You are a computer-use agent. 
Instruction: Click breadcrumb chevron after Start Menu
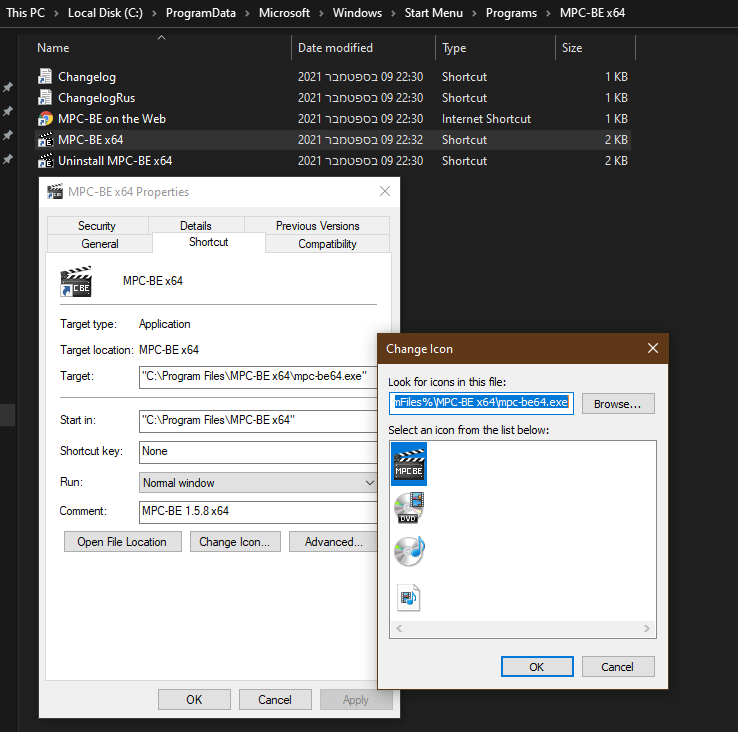474,13
